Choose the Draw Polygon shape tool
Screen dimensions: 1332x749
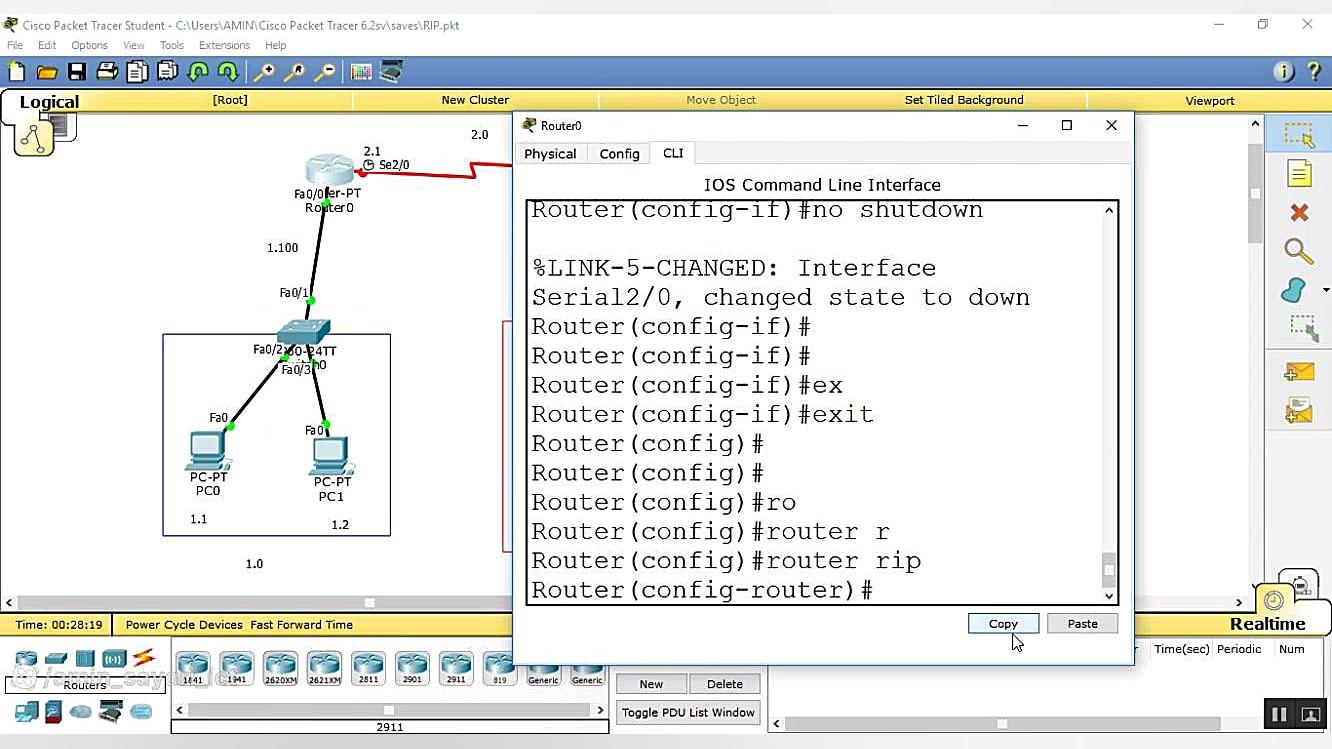[x=1295, y=290]
